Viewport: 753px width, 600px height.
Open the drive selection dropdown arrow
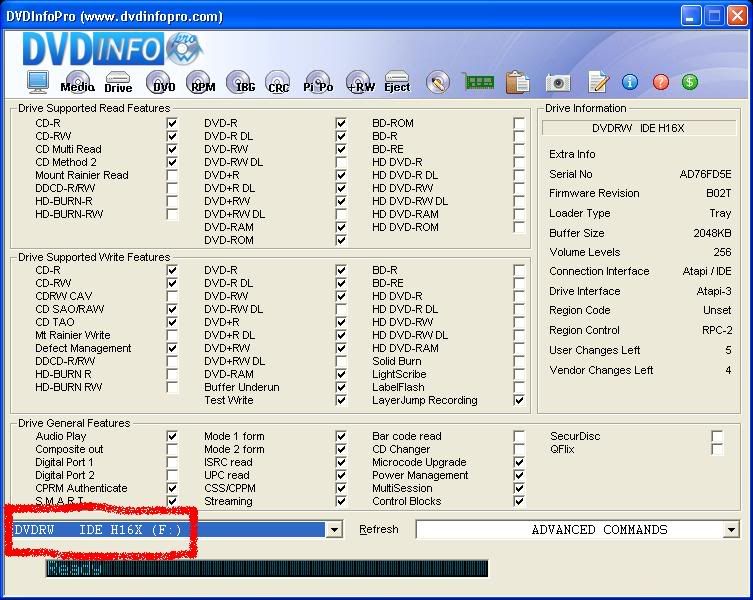pyautogui.click(x=334, y=530)
